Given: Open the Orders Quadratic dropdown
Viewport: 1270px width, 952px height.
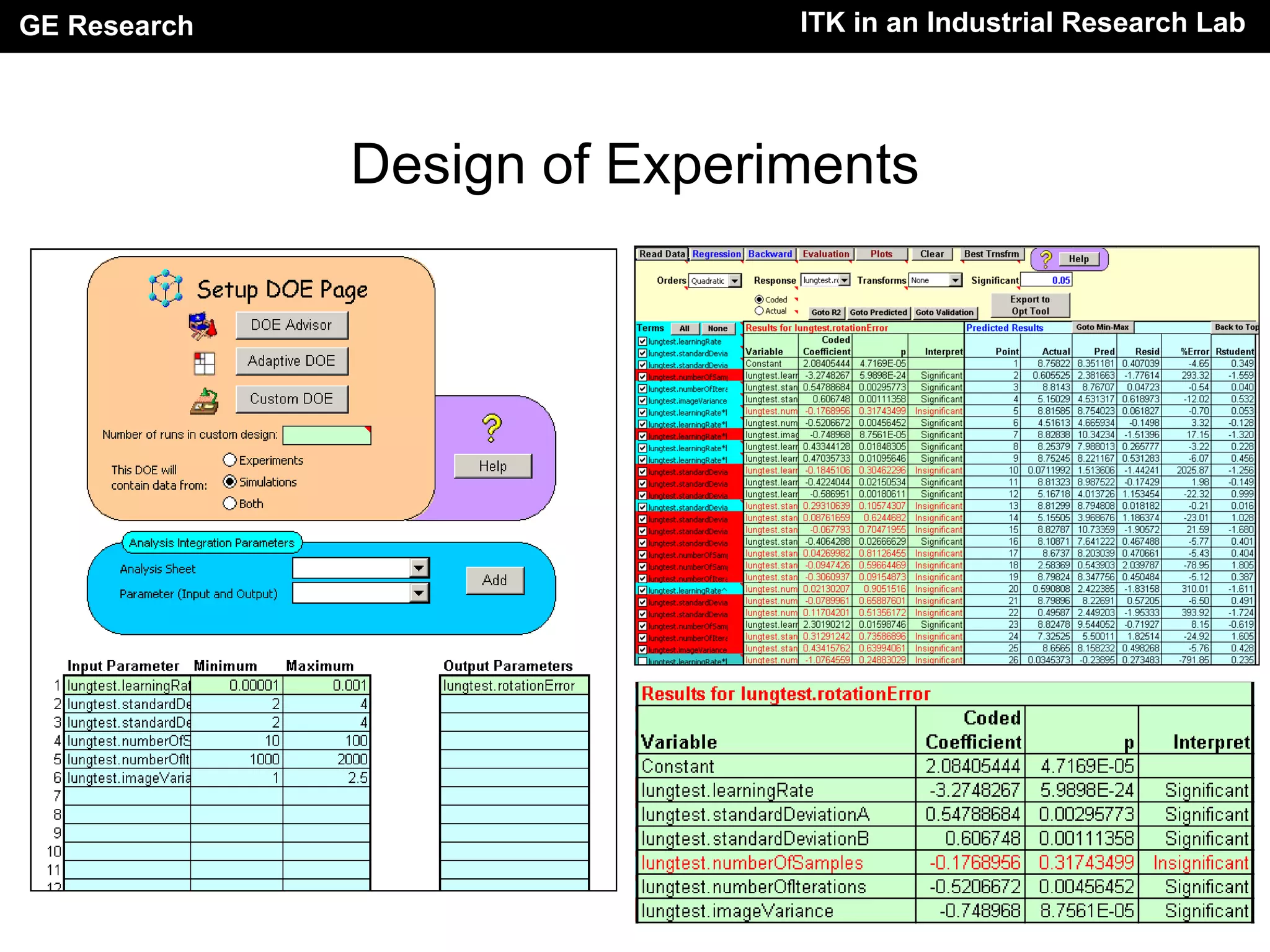Looking at the screenshot, I should click(735, 281).
